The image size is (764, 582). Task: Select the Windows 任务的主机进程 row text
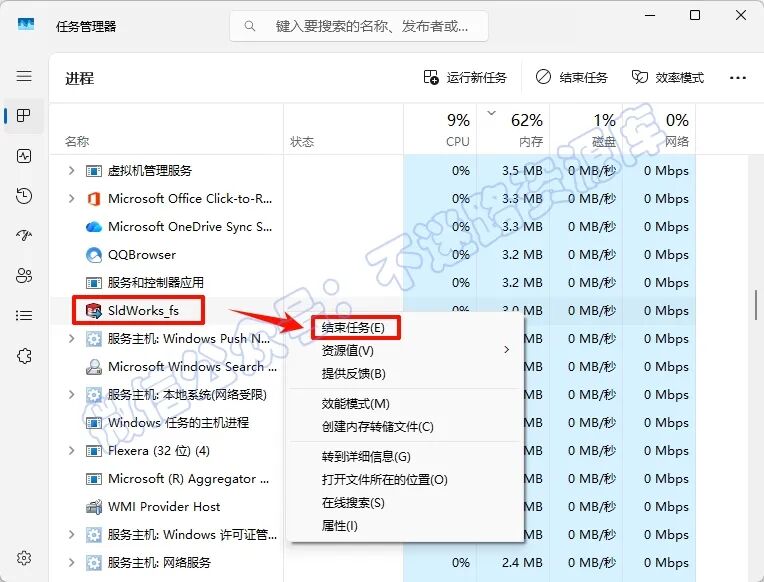coord(178,422)
